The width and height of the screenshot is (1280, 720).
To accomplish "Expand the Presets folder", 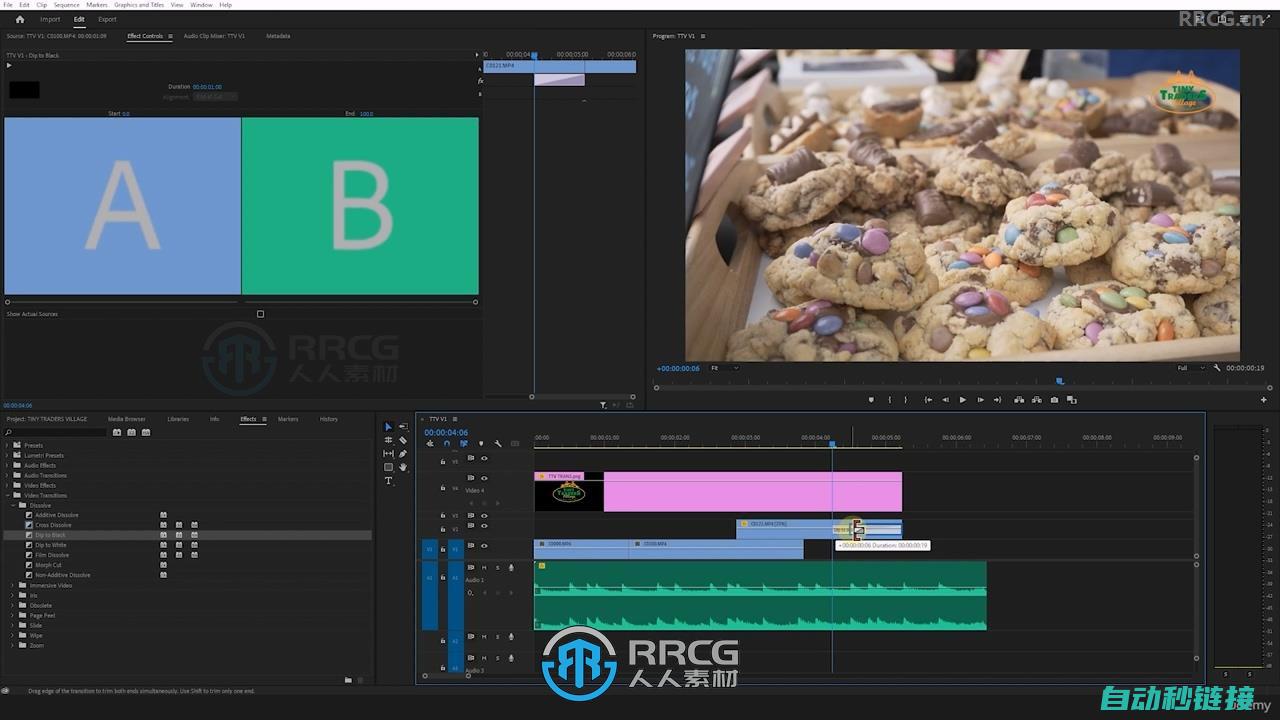I will pos(8,445).
